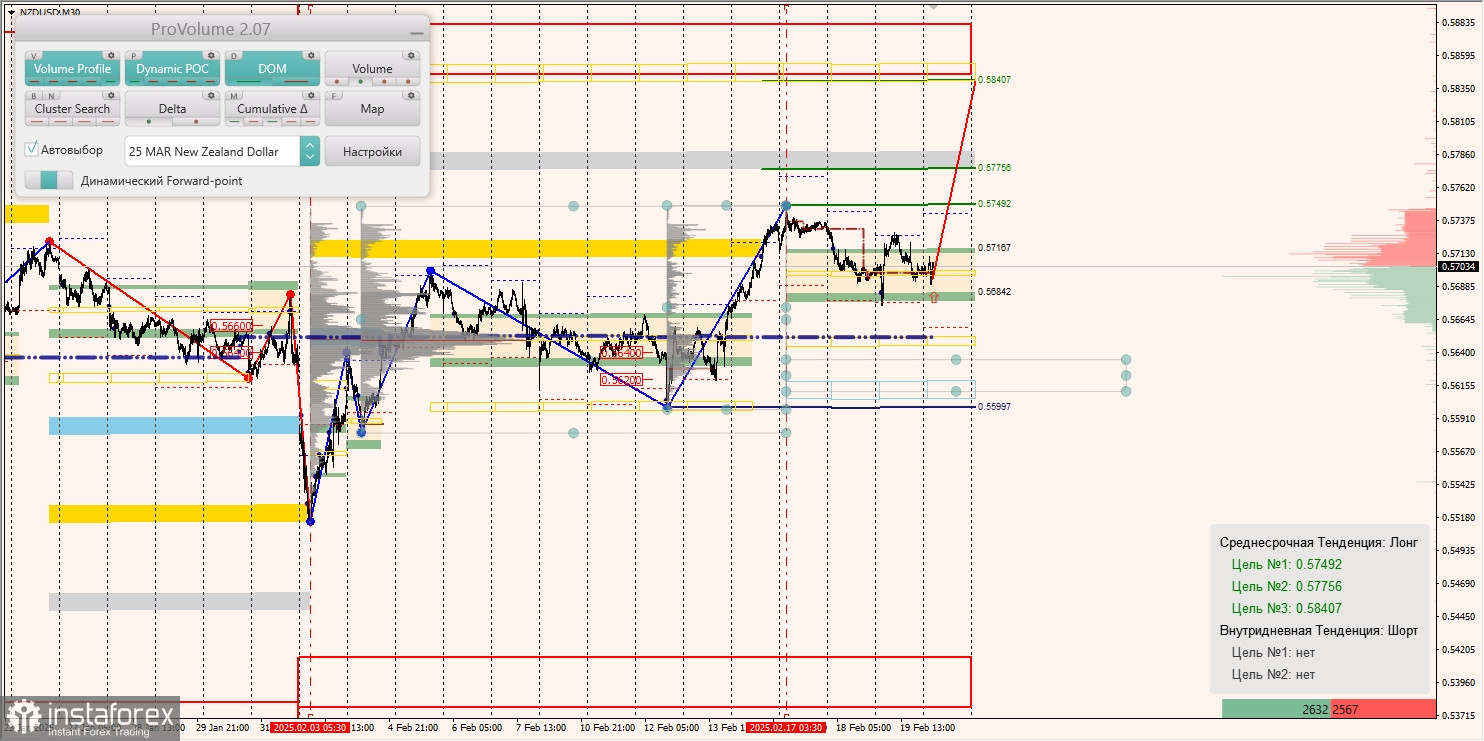Open the Настройки settings button

(372, 151)
